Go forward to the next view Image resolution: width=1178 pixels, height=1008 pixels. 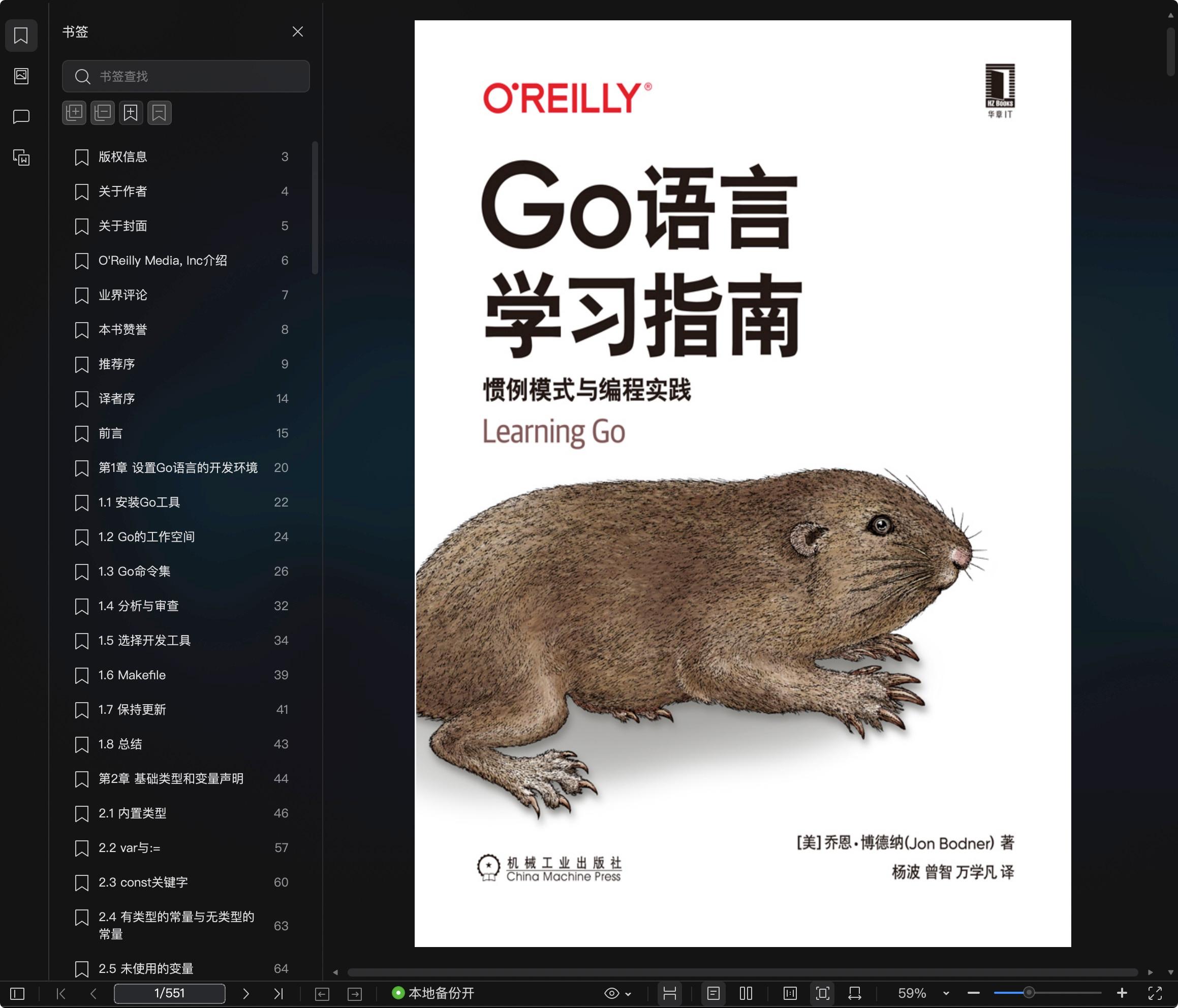(355, 993)
